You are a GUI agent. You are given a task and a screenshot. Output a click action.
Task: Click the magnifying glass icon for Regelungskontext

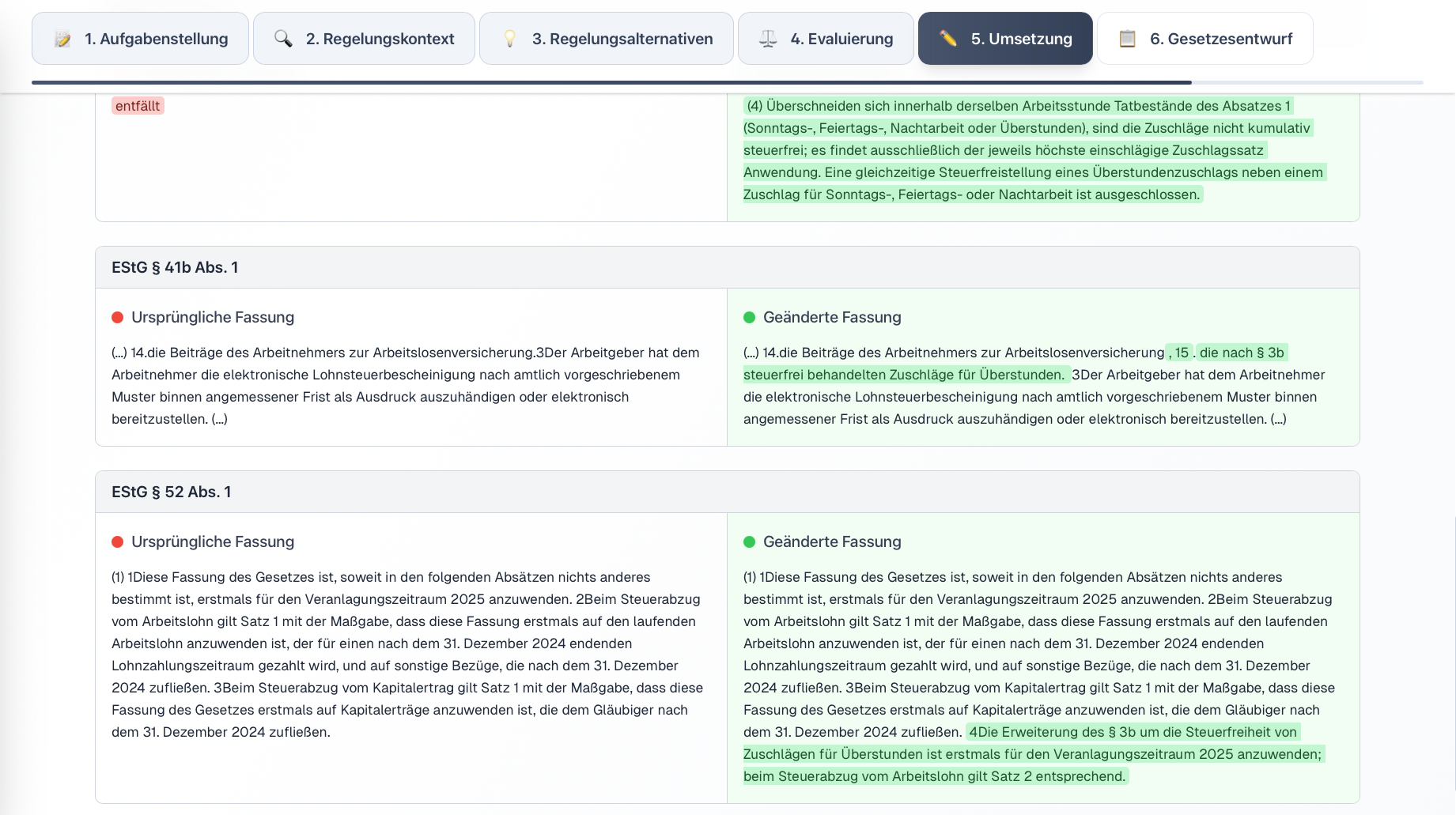pos(283,39)
